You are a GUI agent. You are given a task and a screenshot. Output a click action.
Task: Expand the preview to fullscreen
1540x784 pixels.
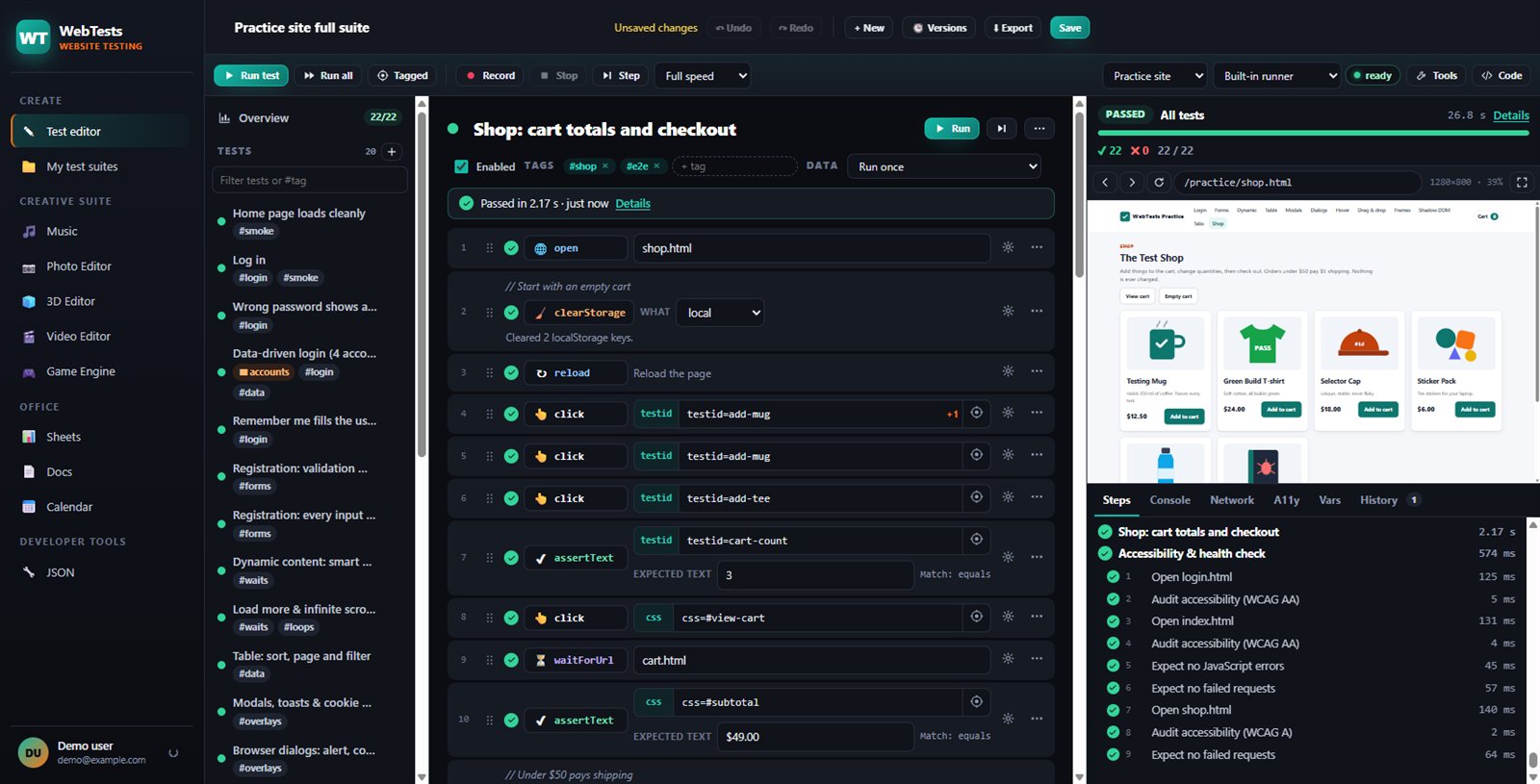[1522, 182]
